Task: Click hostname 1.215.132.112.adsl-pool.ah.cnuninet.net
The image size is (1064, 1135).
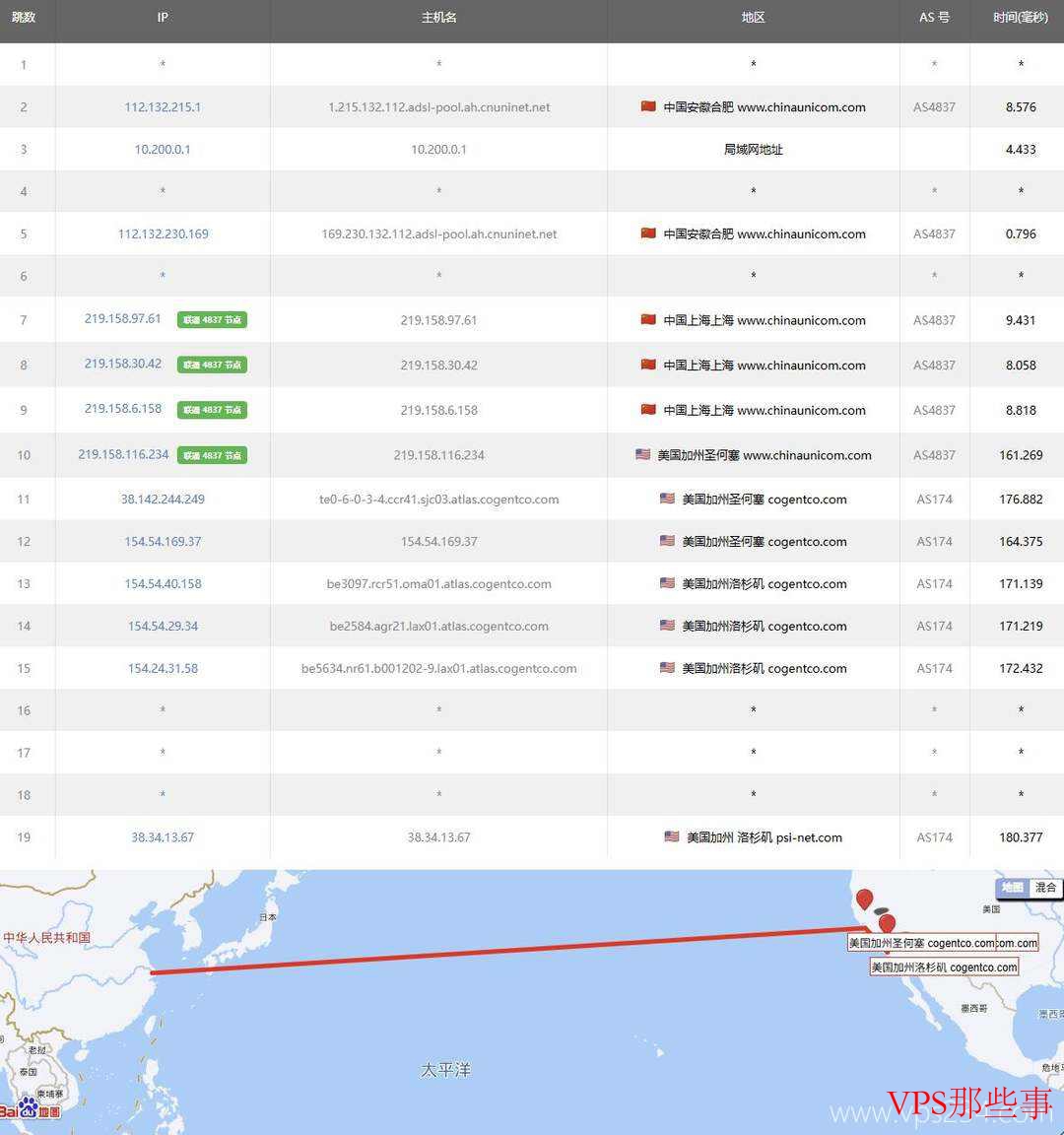Action: [438, 107]
